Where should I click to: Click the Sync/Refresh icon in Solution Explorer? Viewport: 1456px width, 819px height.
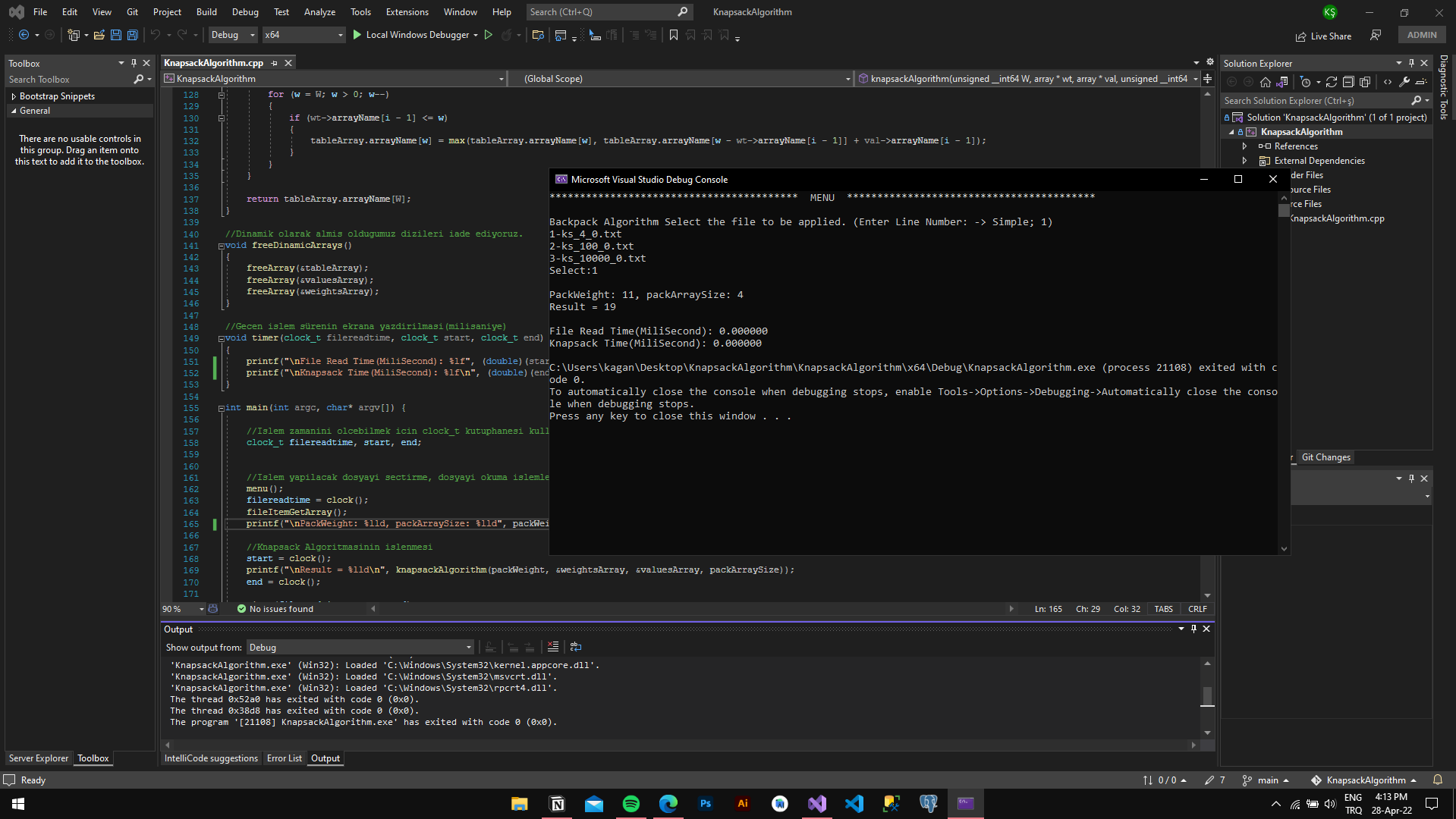pyautogui.click(x=1332, y=82)
